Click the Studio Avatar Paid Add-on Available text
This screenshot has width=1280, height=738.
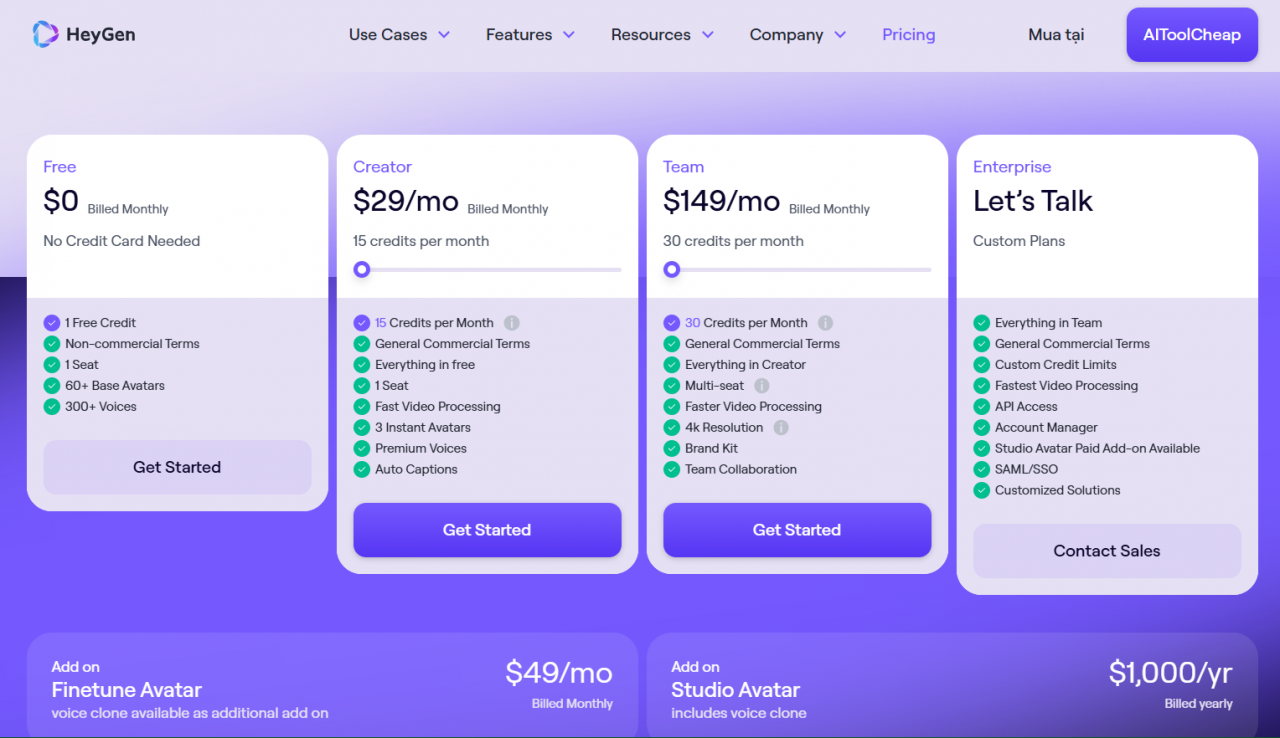point(1097,449)
